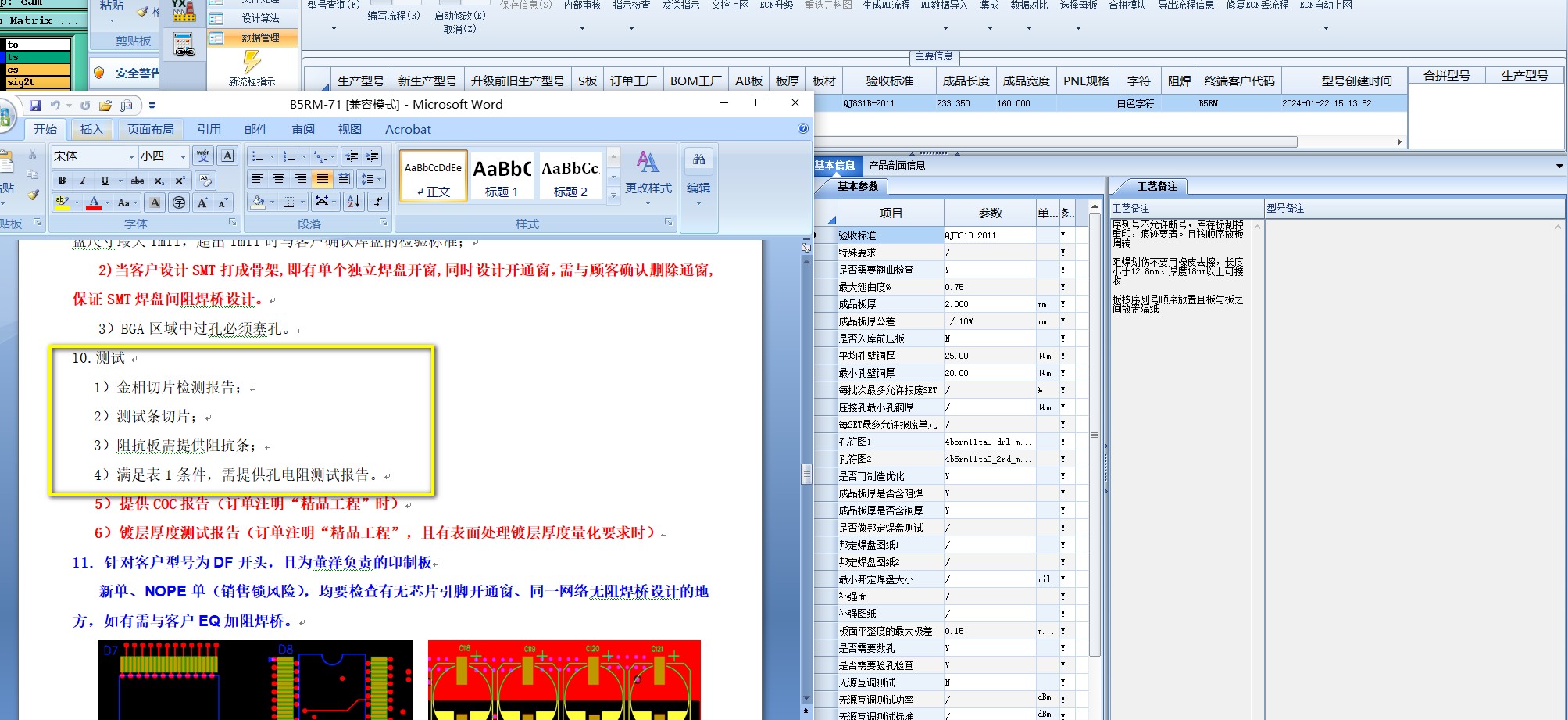Click 数据管理 menu button

252,38
